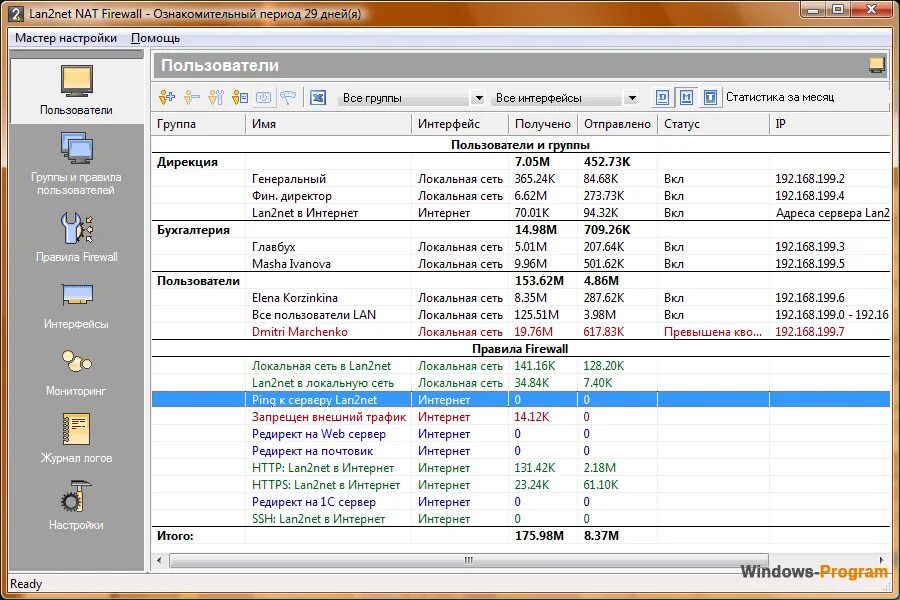The width and height of the screenshot is (900, 600).
Task: Show daily statistics (D button)
Action: (662, 98)
